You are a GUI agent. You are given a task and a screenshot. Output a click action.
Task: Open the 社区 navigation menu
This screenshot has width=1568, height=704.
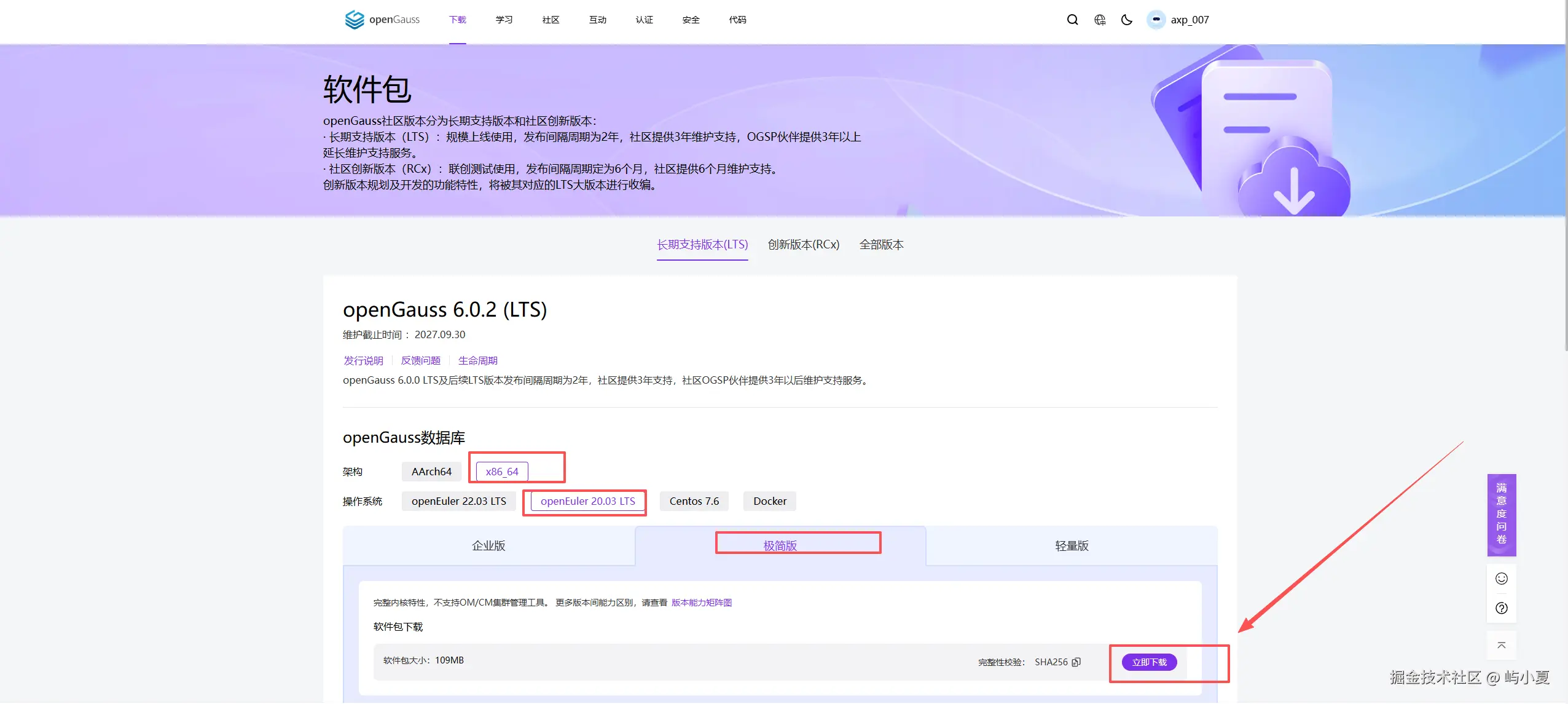click(551, 20)
